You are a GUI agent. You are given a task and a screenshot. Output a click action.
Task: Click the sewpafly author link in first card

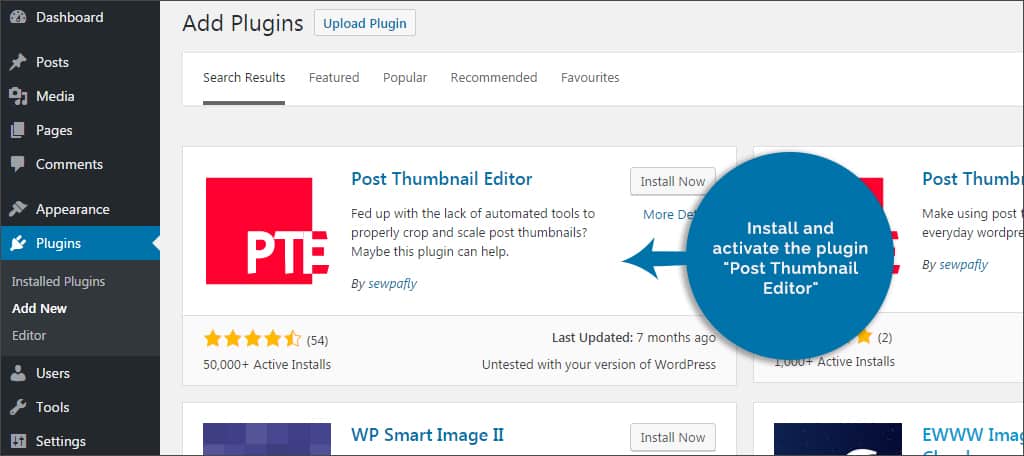point(391,284)
